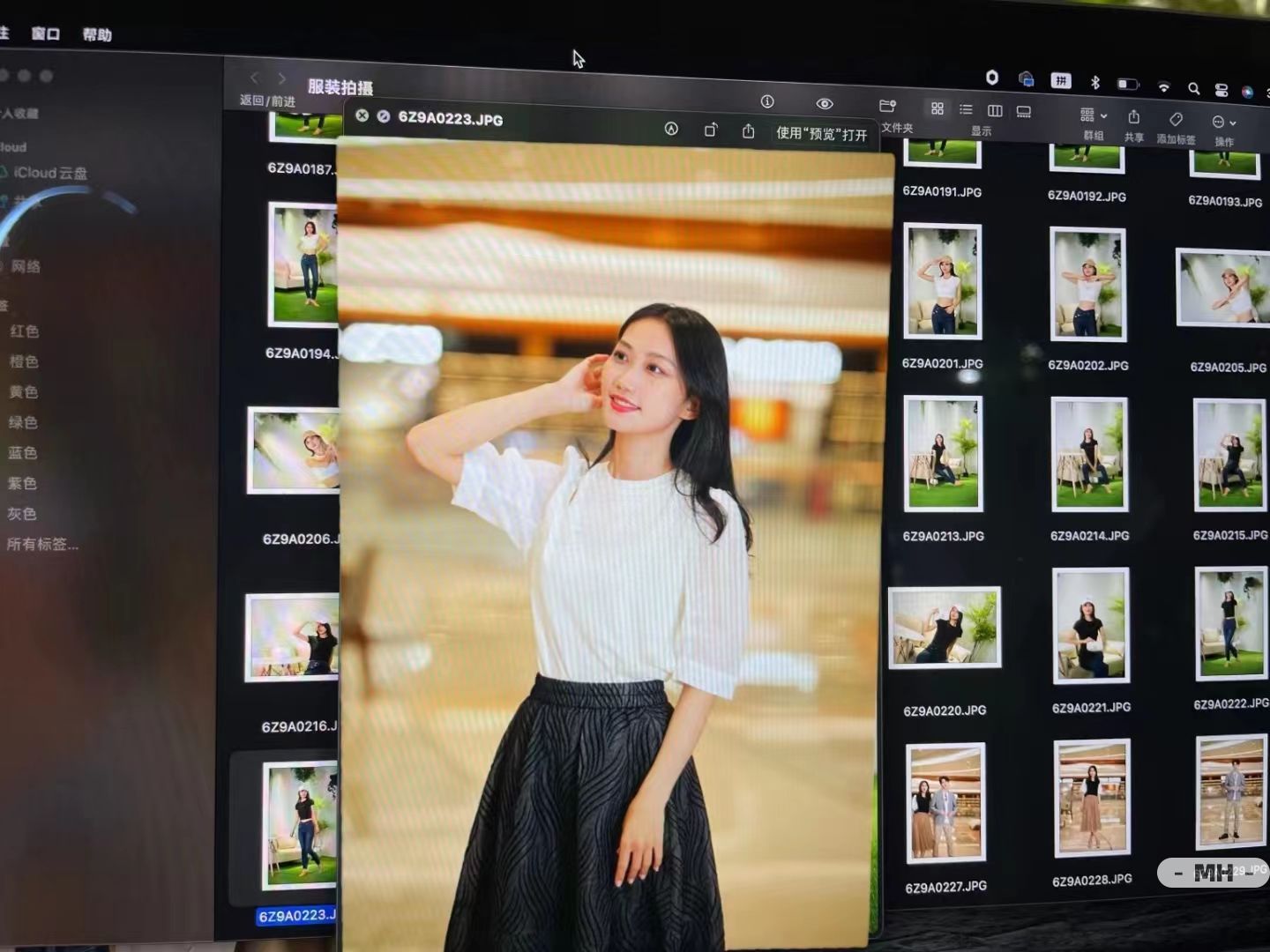
Task: Open the 操作 action menu dropdown
Action: coord(1224,122)
